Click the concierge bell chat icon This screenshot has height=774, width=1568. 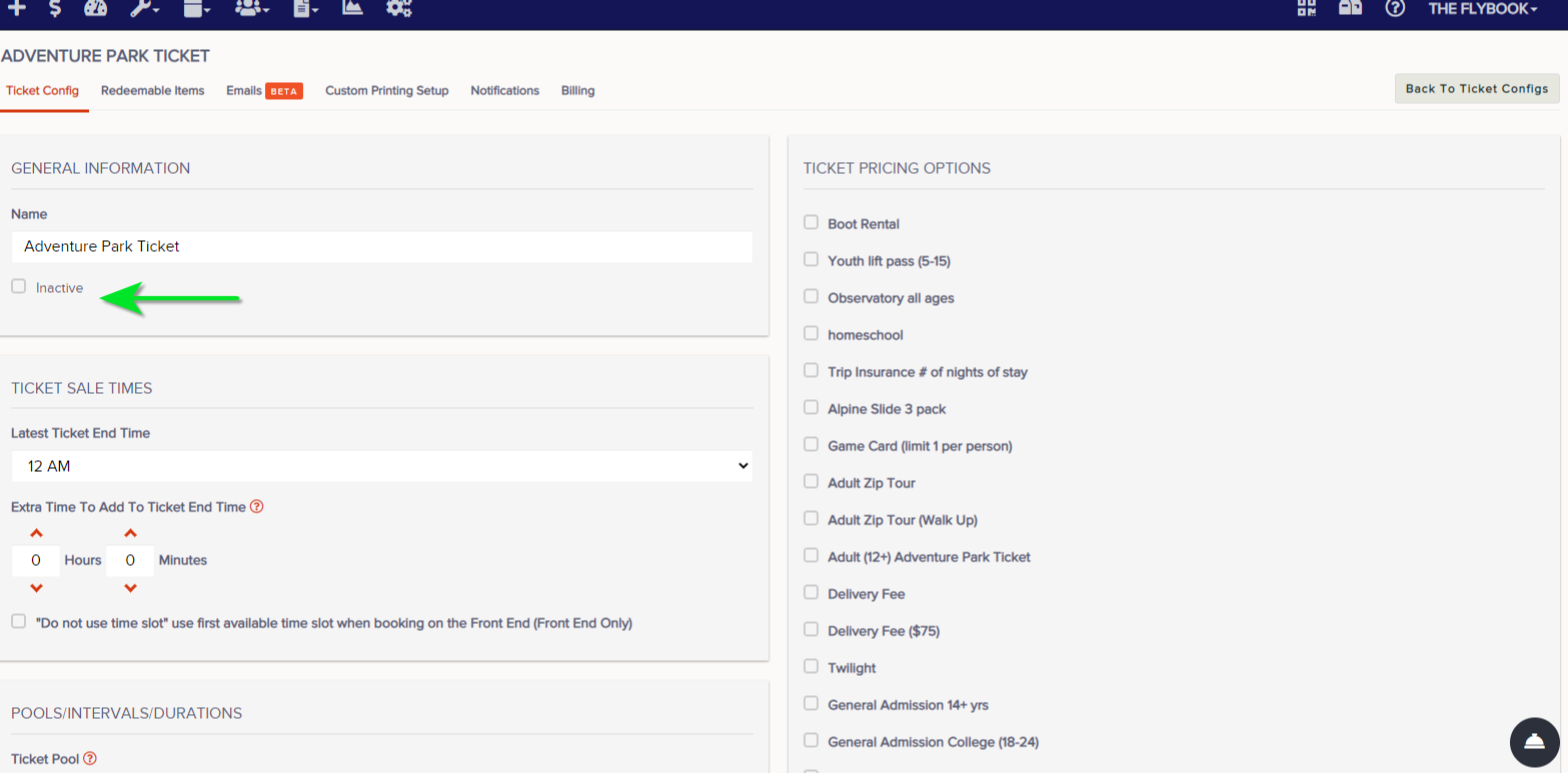point(1535,742)
